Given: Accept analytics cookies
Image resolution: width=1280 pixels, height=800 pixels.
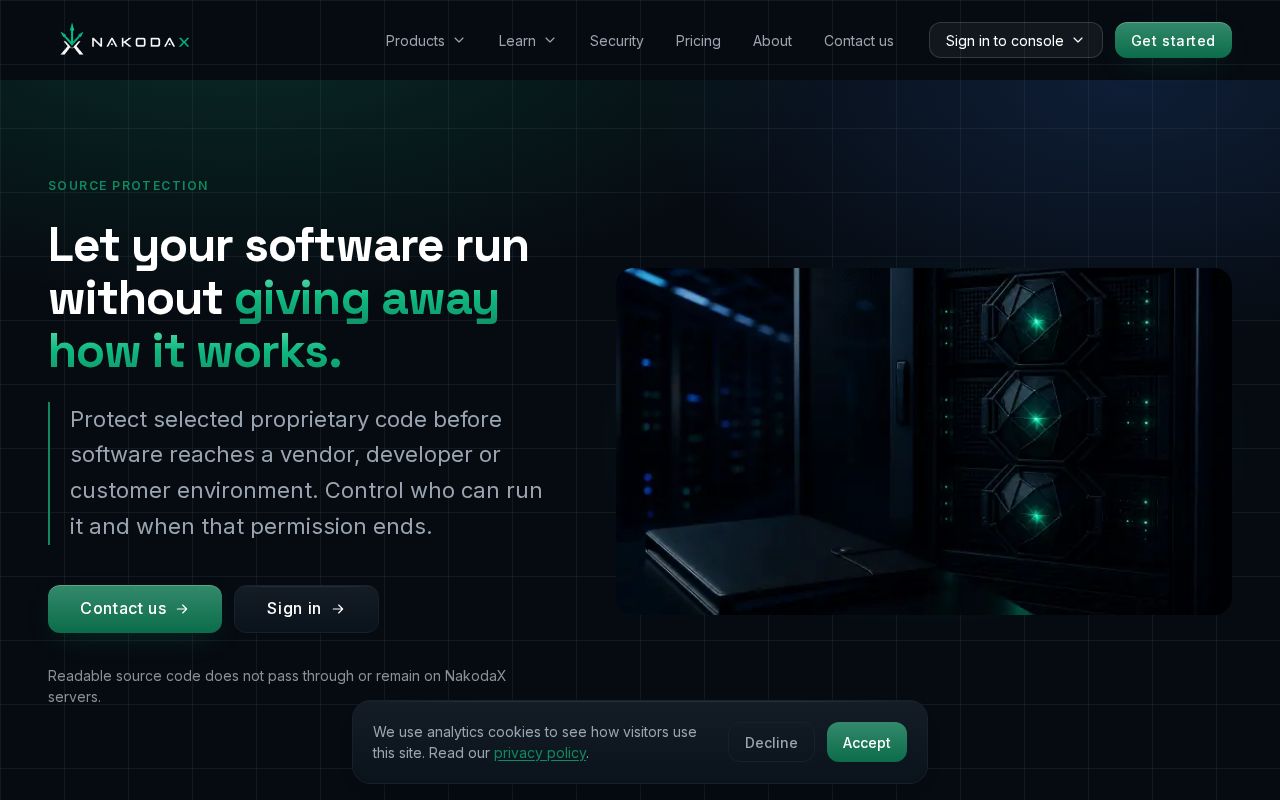Looking at the screenshot, I should (x=867, y=742).
